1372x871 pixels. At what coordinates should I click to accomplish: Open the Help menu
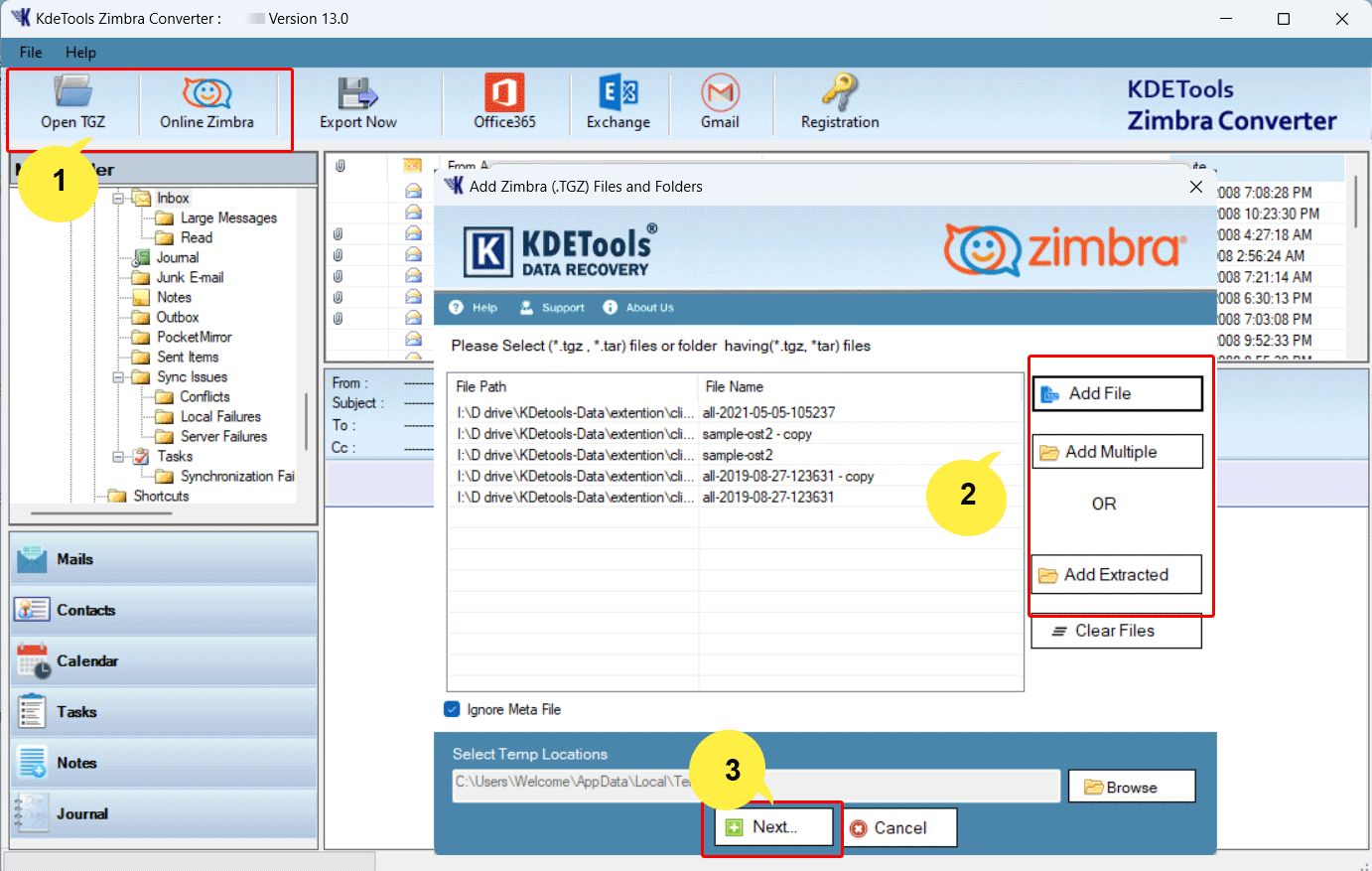tap(80, 53)
